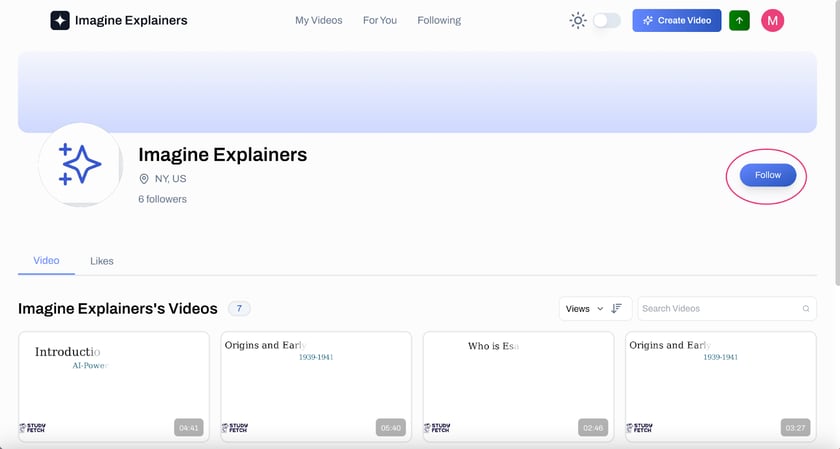
Task: Click the search magnifier icon
Action: pos(806,309)
